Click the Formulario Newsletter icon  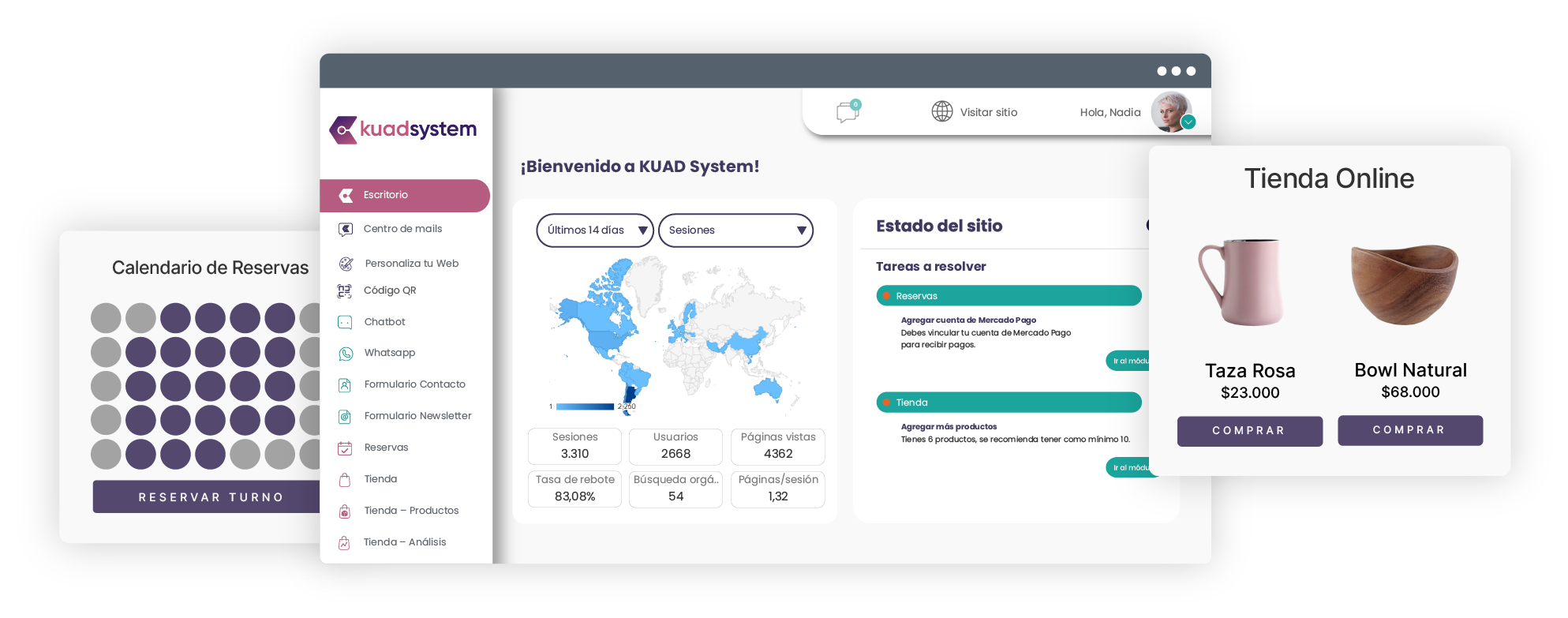click(x=345, y=417)
